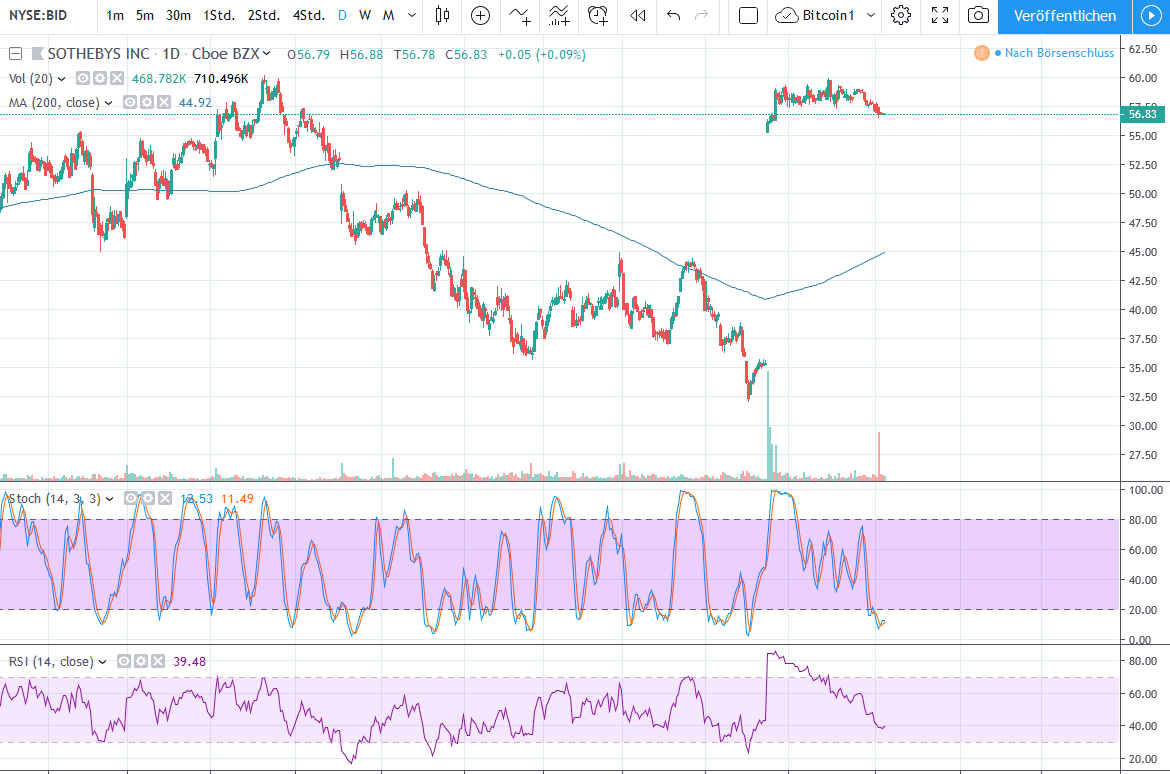Click the 468.782K volume value
Image resolution: width=1170 pixels, height=774 pixels.
pyautogui.click(x=159, y=78)
